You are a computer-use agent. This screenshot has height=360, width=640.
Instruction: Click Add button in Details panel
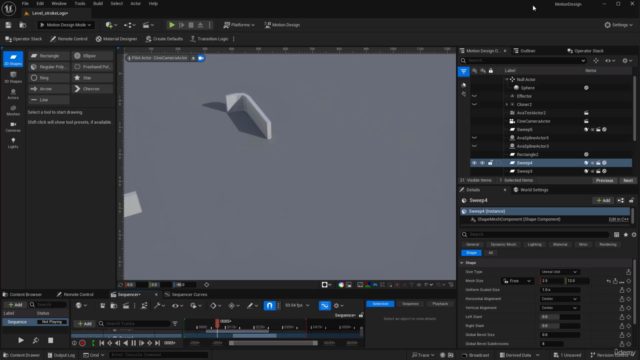tap(603, 200)
